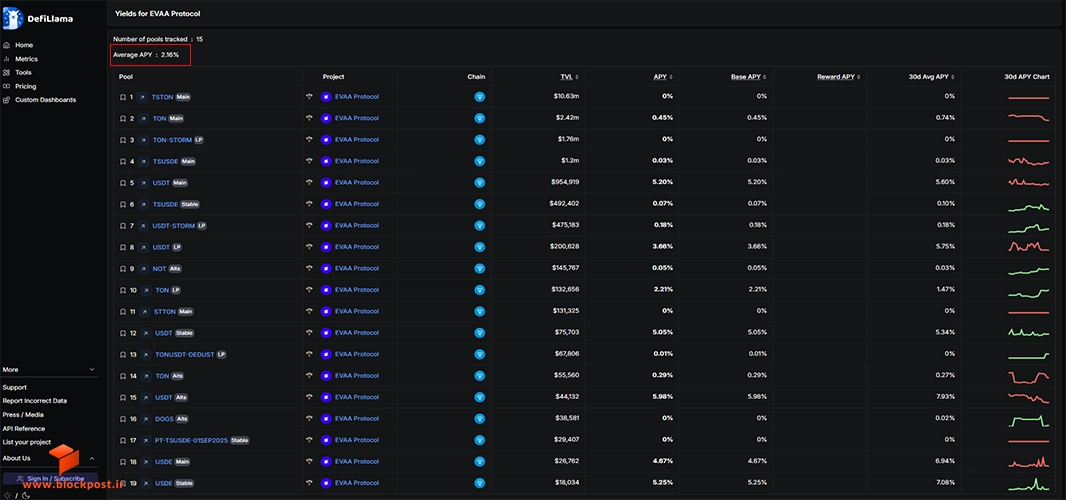Image resolution: width=1066 pixels, height=500 pixels.
Task: Click the 30d APY chart for USDE Stable
Action: (1029, 484)
